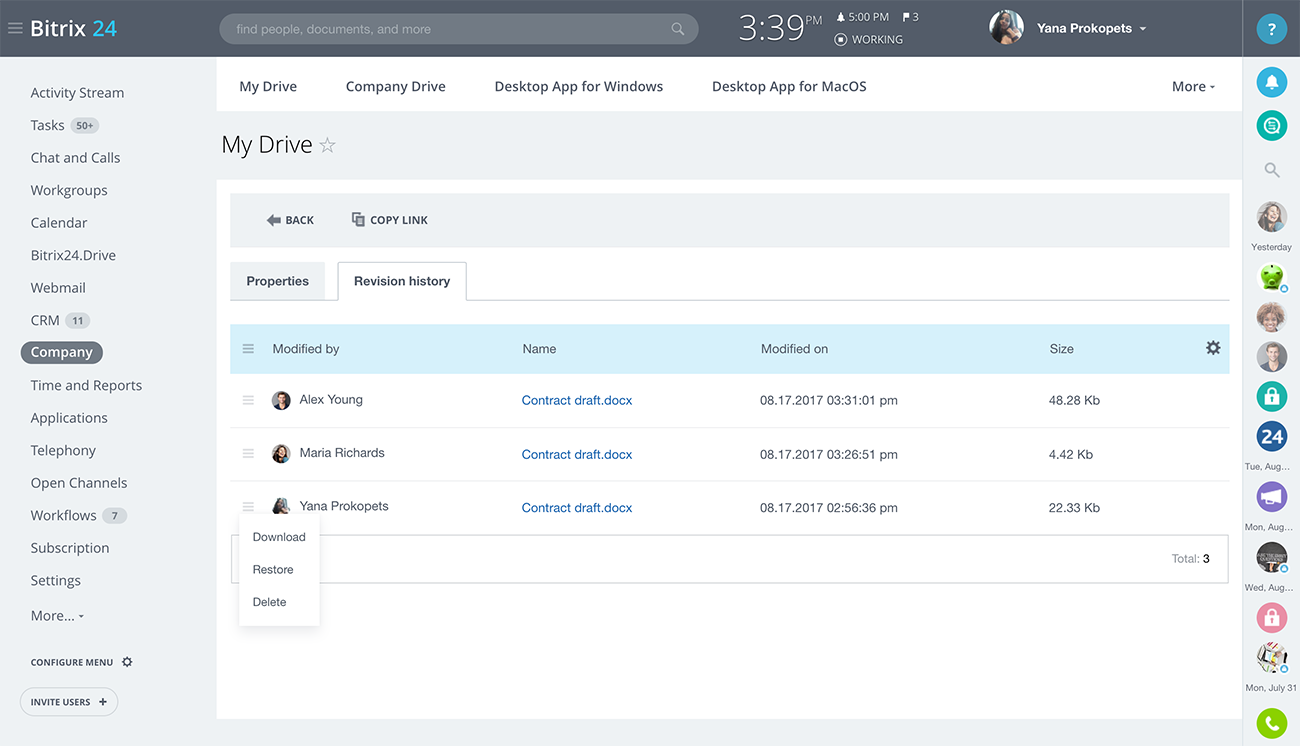The height and width of the screenshot is (746, 1300).
Task: Open row menu for Alex Young revision
Action: point(248,400)
